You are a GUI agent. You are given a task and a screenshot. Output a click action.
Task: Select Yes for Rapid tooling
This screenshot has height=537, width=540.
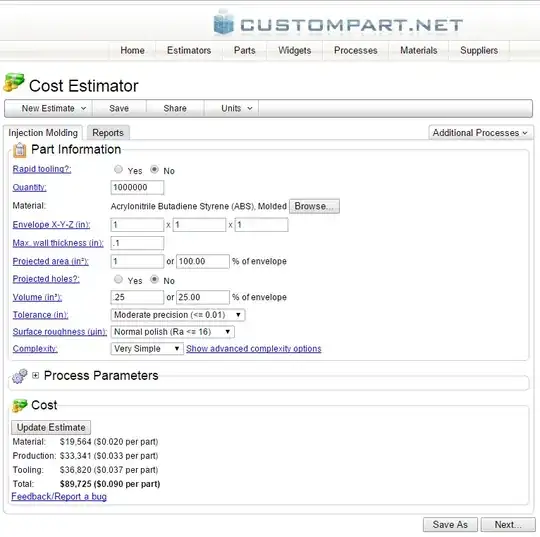click(118, 169)
